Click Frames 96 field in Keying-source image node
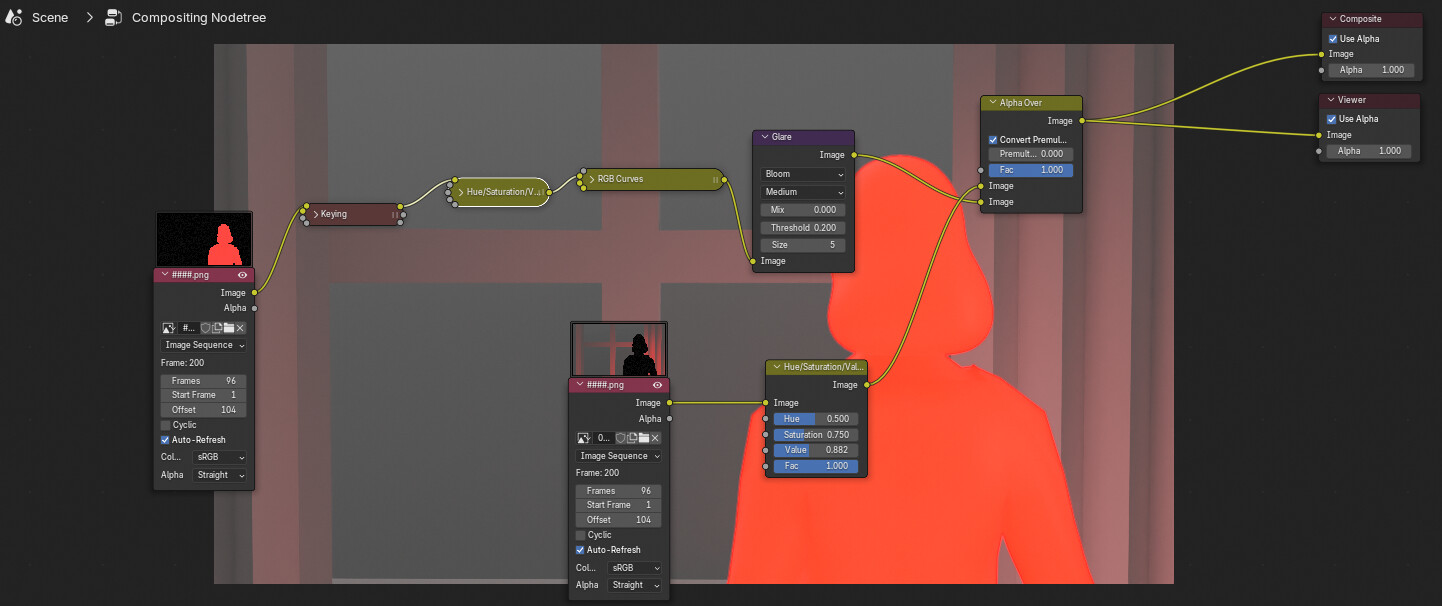 click(x=204, y=381)
